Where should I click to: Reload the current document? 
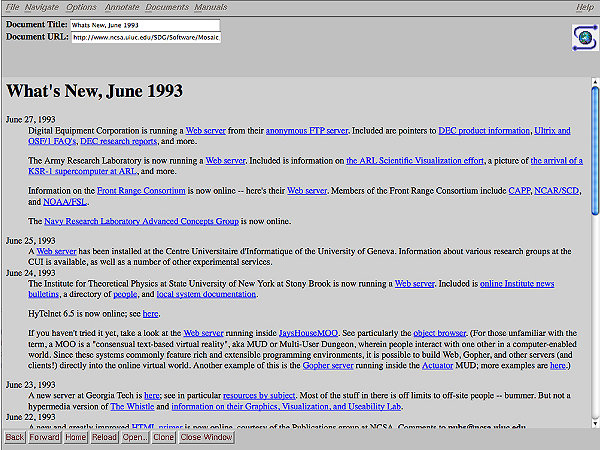[x=104, y=437]
